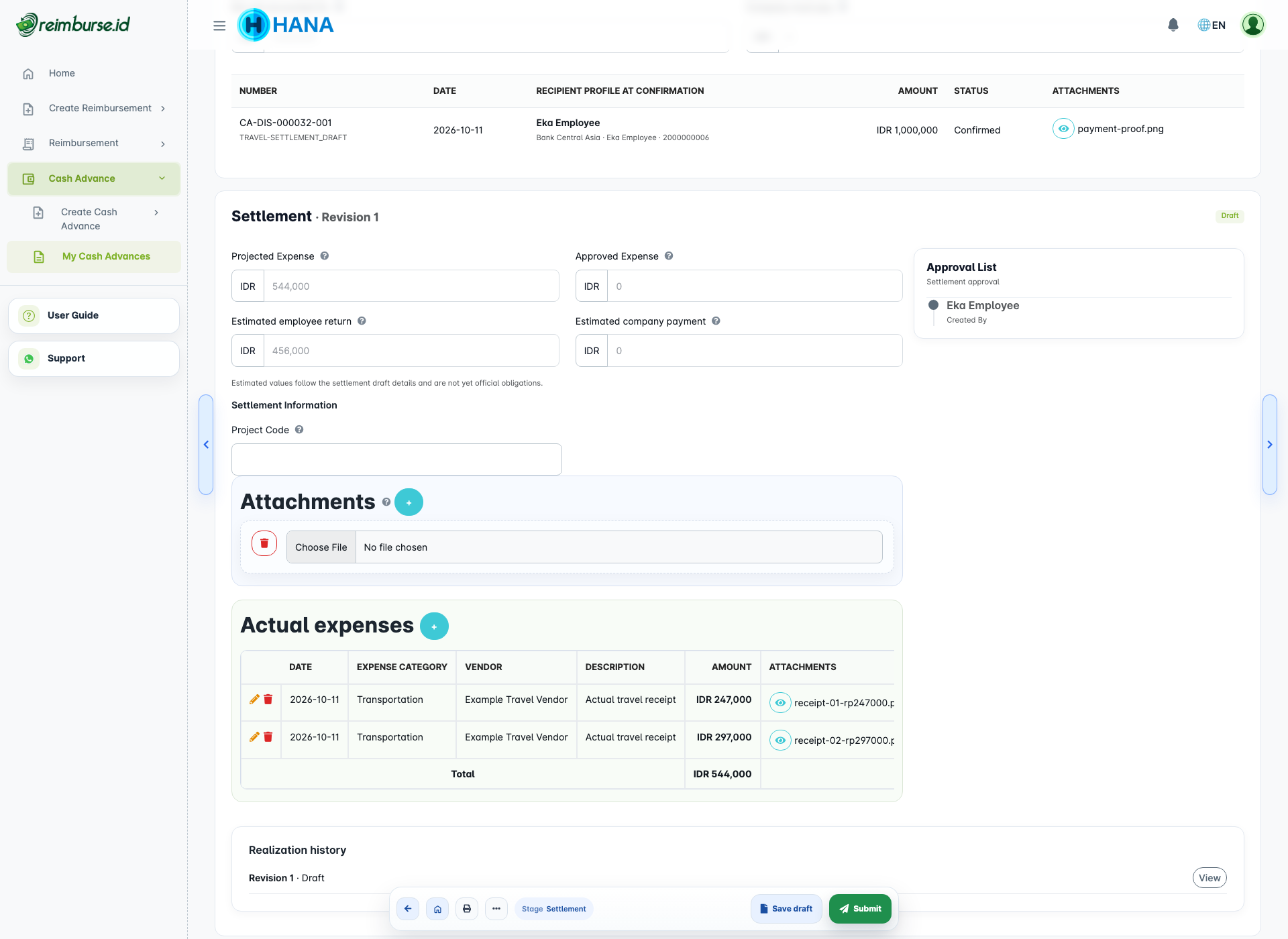Show Approved Expense help tooltip
Image resolution: width=1288 pixels, height=939 pixels.
coord(669,256)
